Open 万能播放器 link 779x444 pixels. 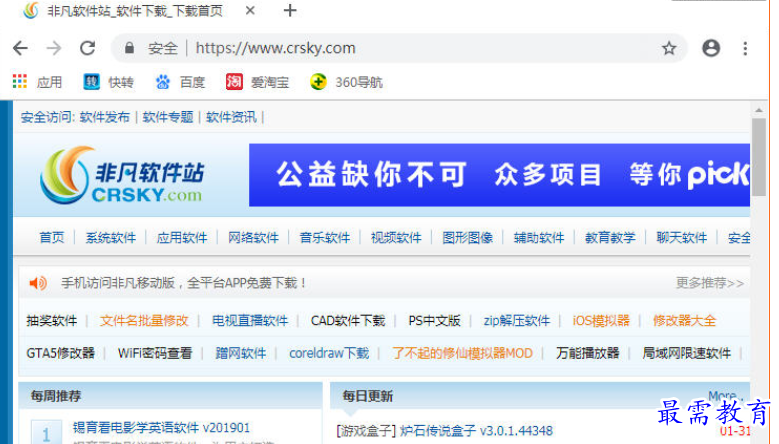tap(588, 353)
